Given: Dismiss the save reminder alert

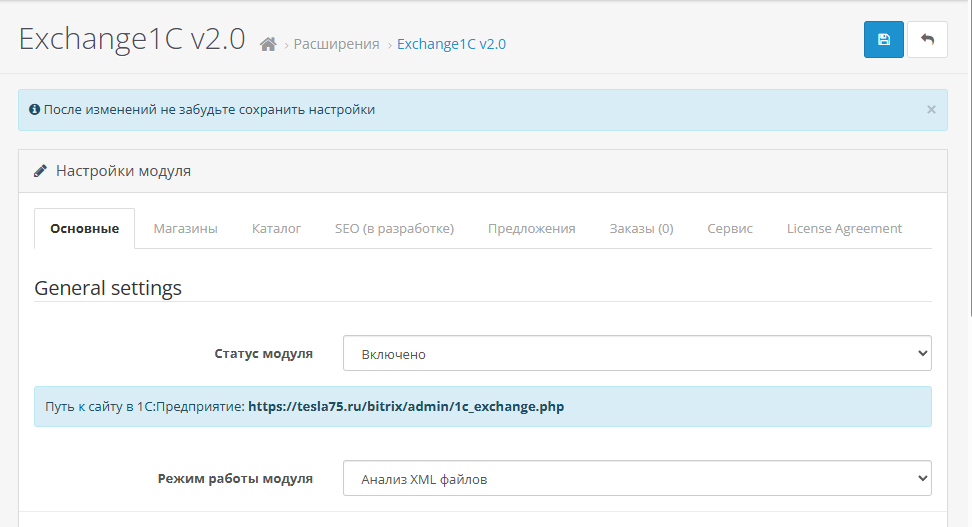Looking at the screenshot, I should pyautogui.click(x=931, y=110).
